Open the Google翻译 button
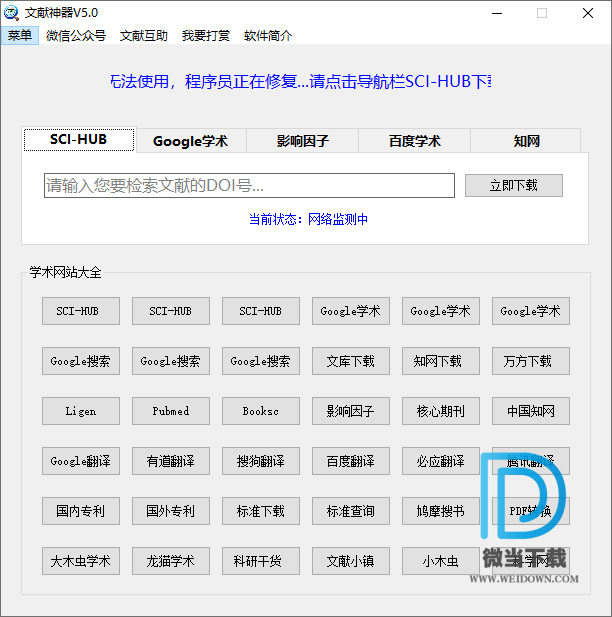 [81, 461]
